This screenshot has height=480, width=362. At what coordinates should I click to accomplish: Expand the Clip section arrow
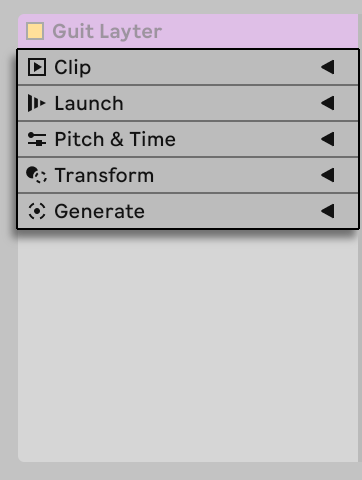328,67
